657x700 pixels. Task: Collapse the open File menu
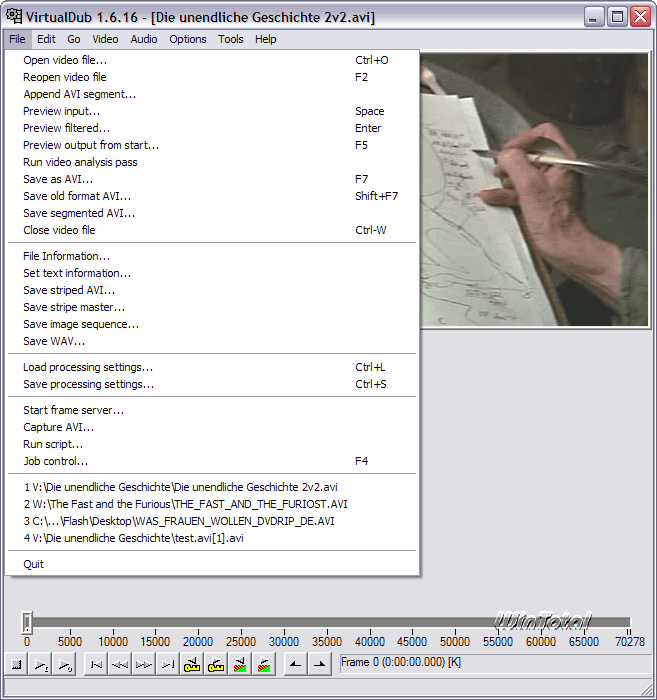tap(17, 39)
